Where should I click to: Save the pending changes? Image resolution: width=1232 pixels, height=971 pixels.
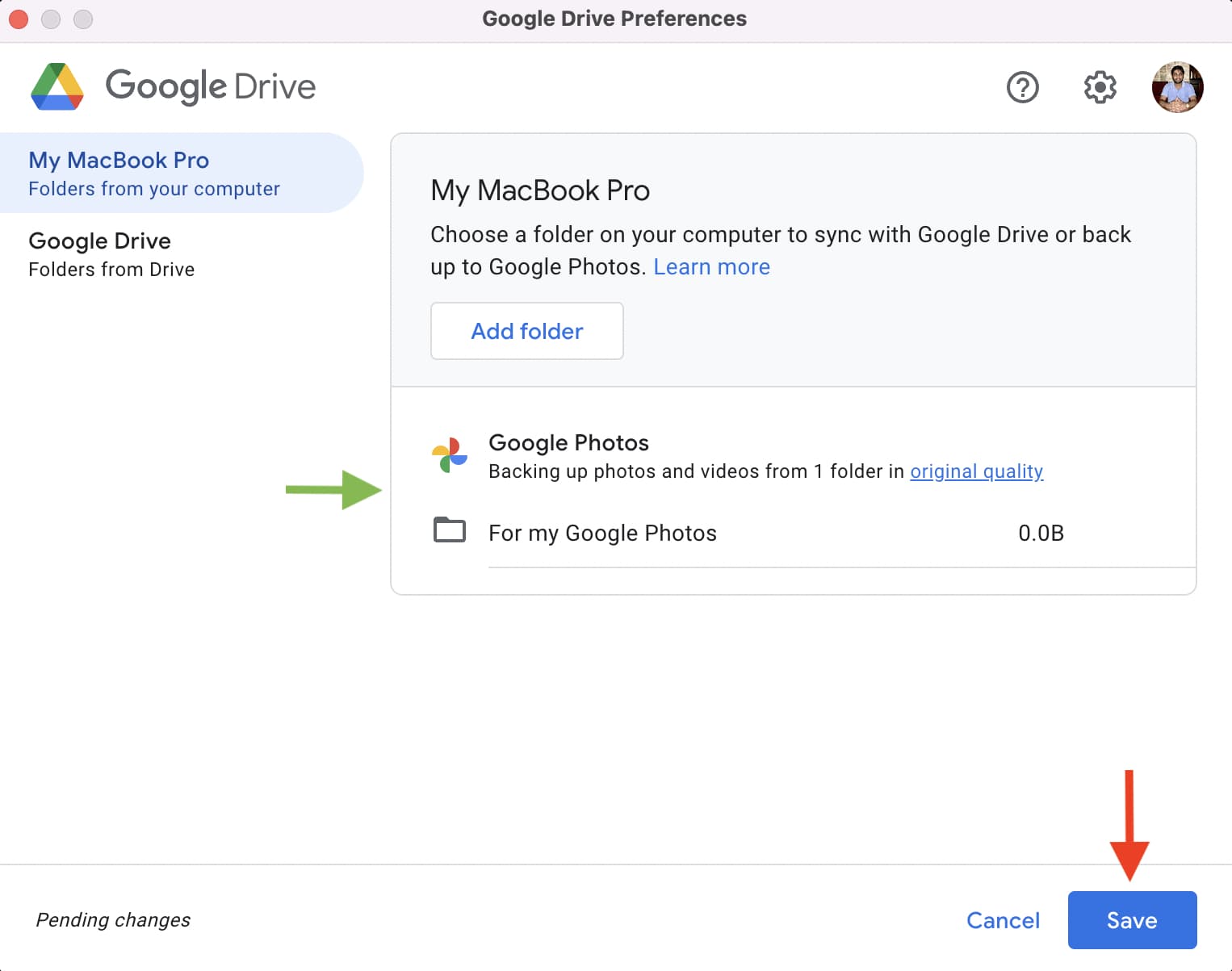[x=1132, y=920]
